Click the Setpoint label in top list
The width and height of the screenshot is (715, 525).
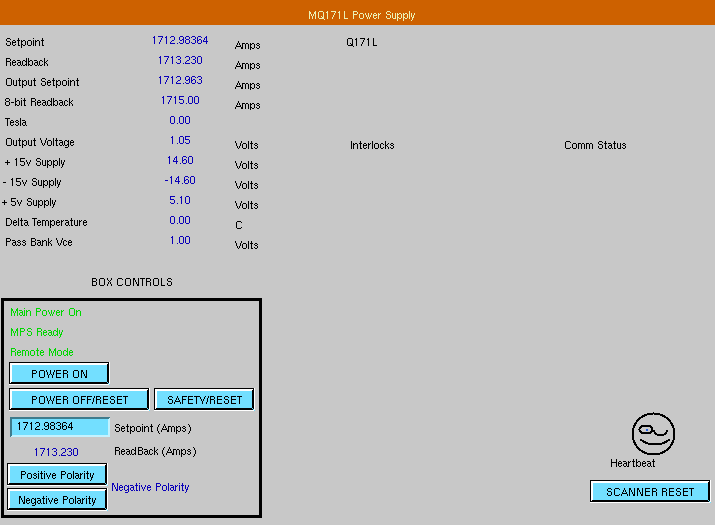click(25, 42)
